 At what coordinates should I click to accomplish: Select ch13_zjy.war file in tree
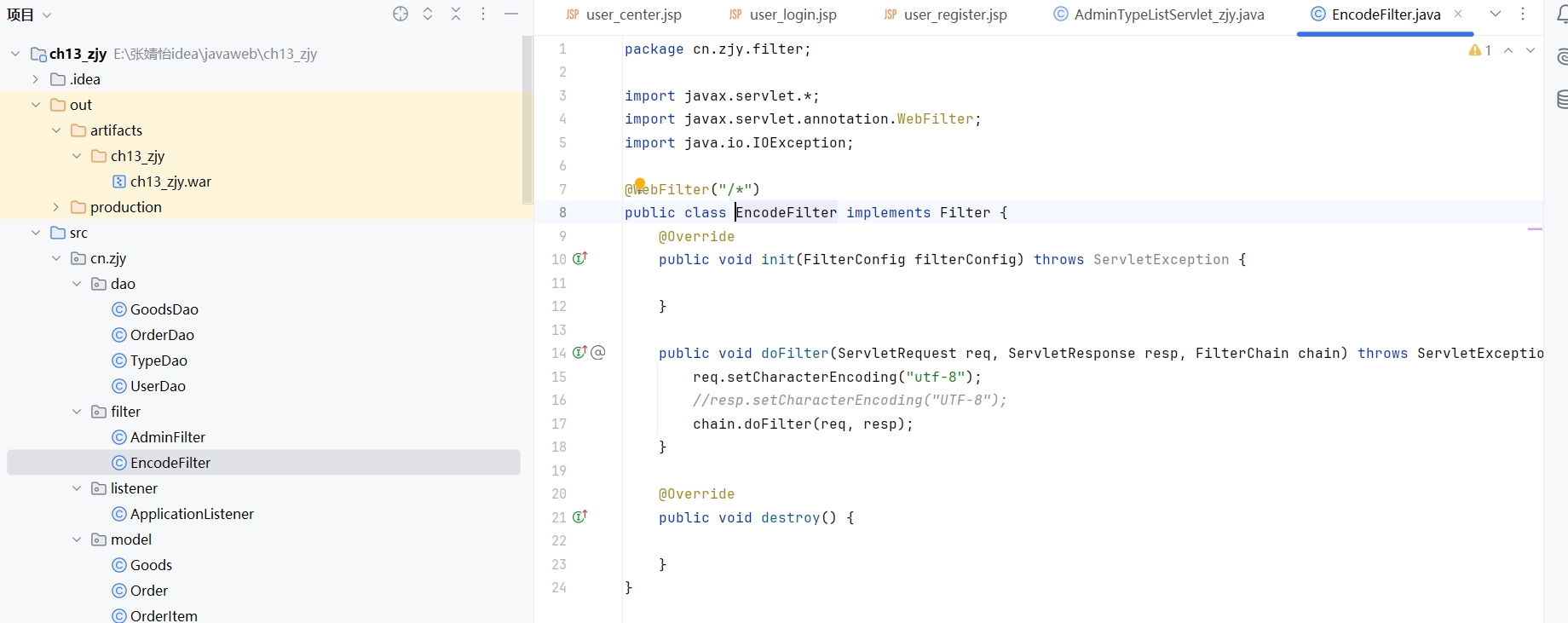tap(170, 182)
